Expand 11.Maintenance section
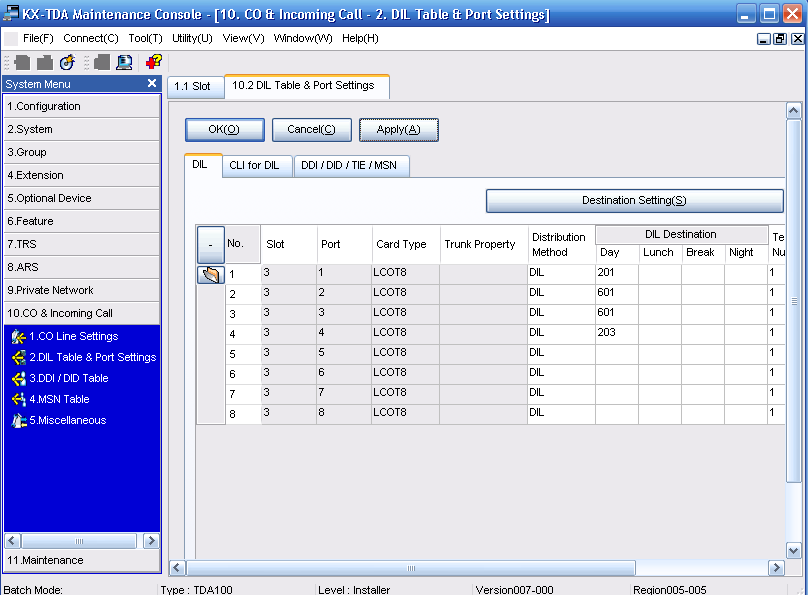The width and height of the screenshot is (808, 595). (82, 560)
